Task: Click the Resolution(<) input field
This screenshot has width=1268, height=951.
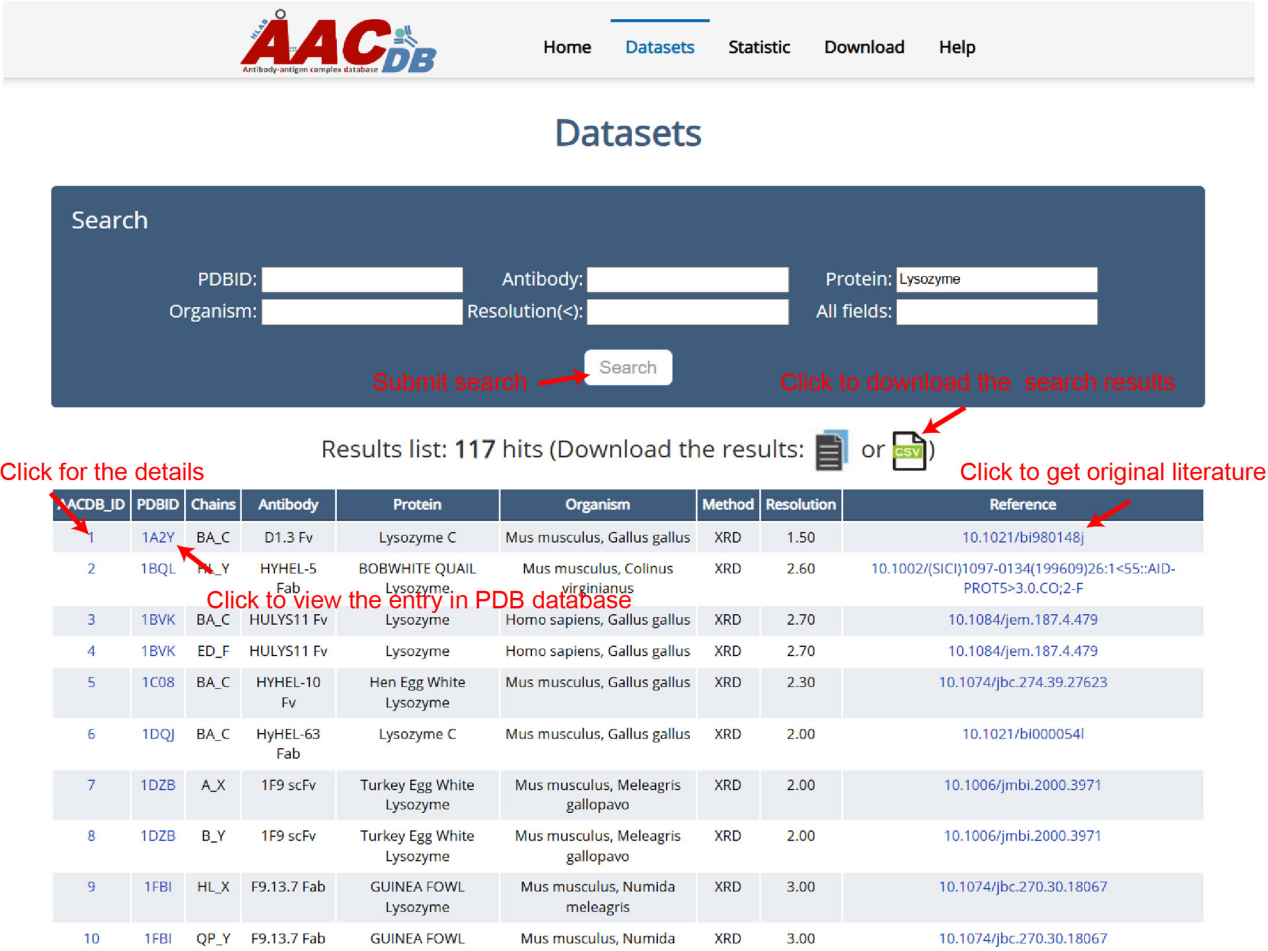Action: pyautogui.click(x=688, y=312)
